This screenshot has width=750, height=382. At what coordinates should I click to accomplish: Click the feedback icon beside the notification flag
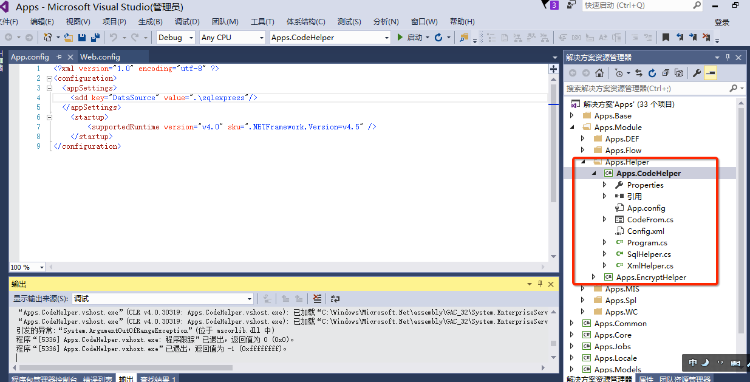pos(571,5)
